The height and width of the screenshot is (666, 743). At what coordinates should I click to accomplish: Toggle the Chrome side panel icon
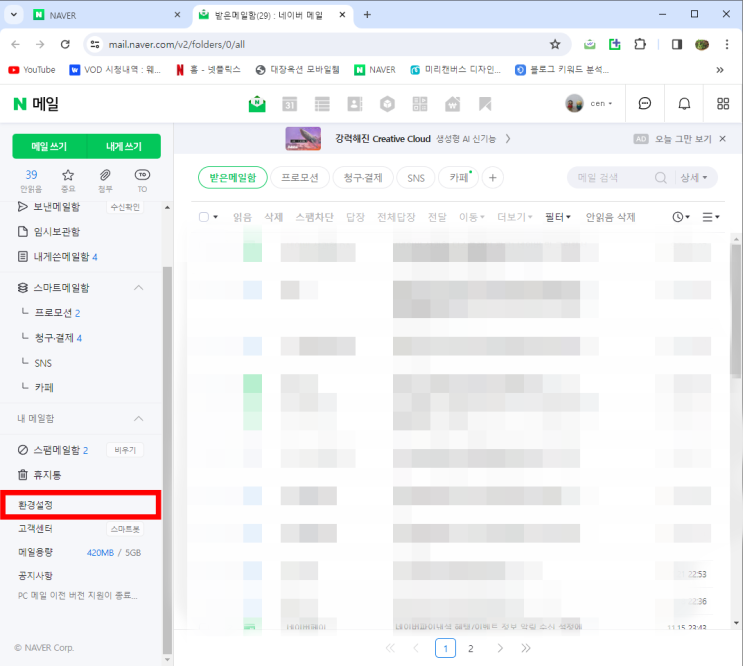[677, 45]
